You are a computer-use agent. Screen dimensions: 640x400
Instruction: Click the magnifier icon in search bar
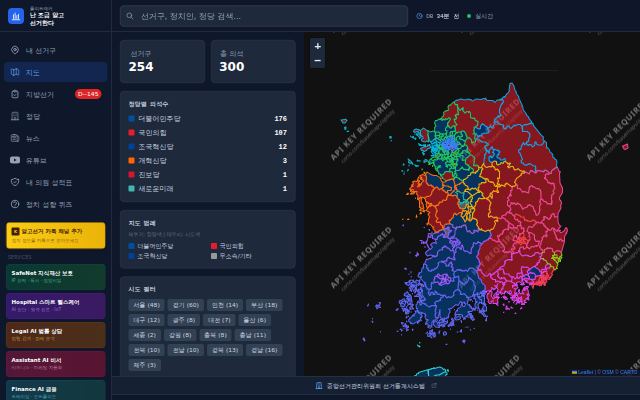[x=130, y=16]
